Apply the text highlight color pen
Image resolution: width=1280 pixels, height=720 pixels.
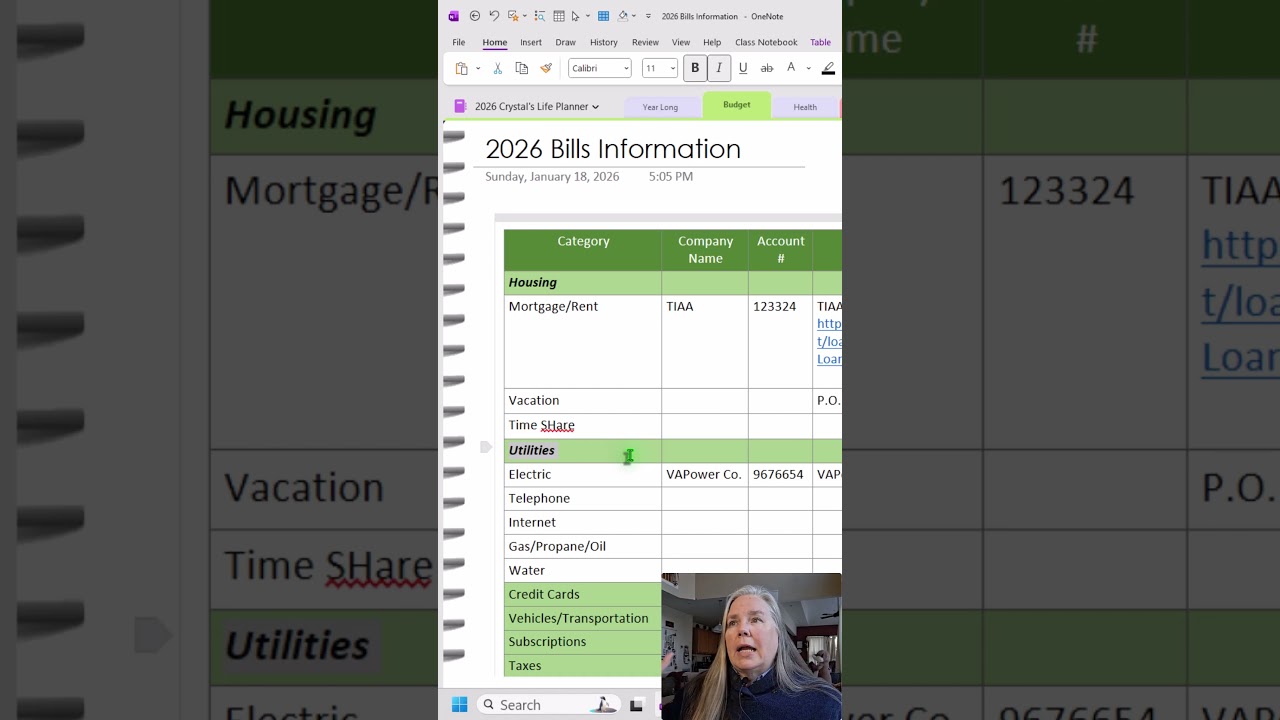click(x=828, y=68)
